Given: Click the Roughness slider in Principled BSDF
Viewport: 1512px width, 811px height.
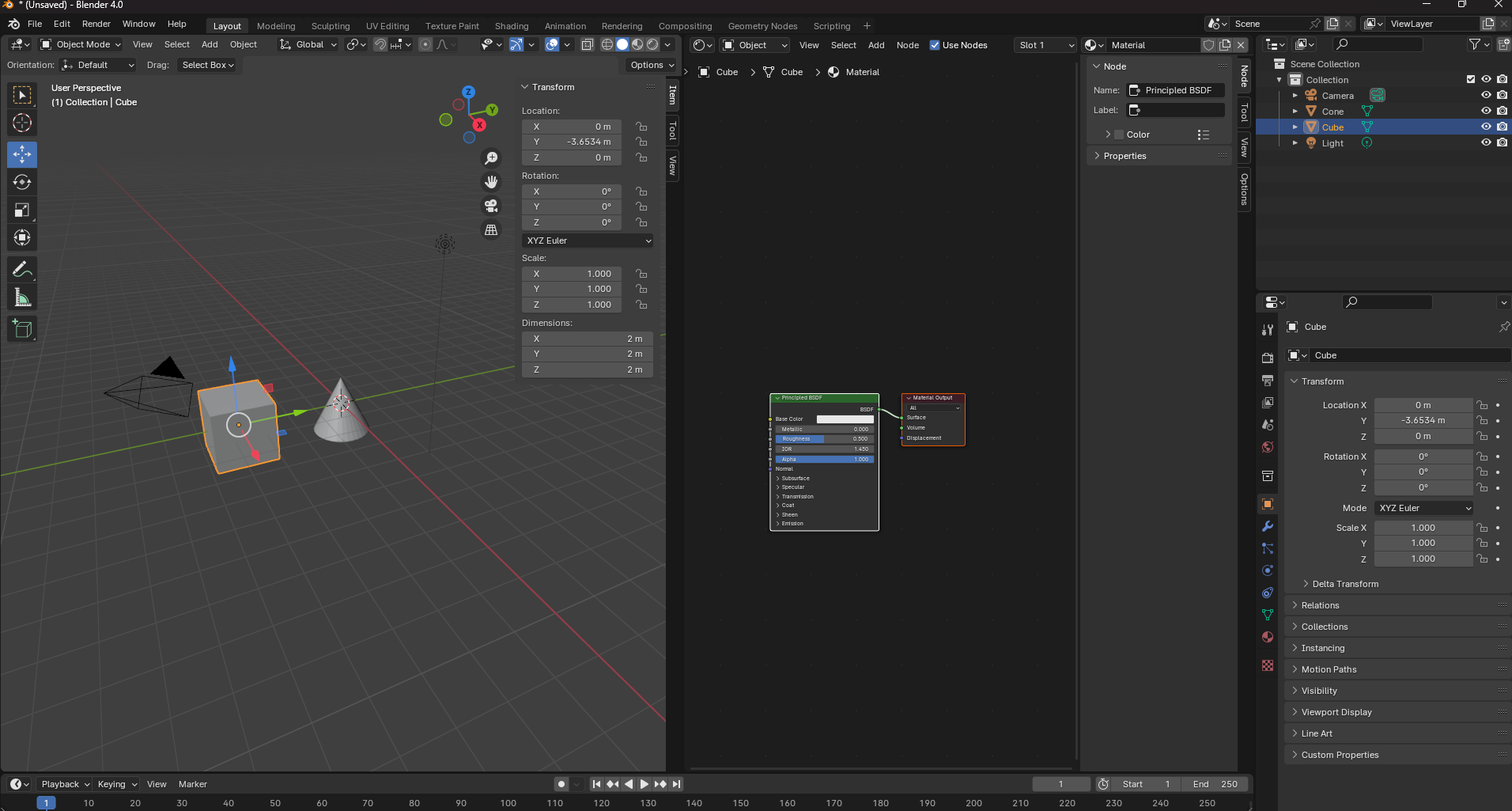Looking at the screenshot, I should point(824,439).
